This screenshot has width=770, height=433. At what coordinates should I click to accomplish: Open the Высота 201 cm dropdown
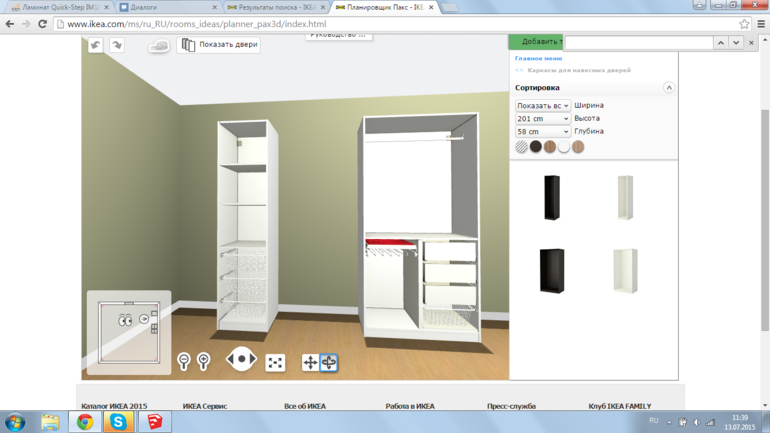coord(542,119)
